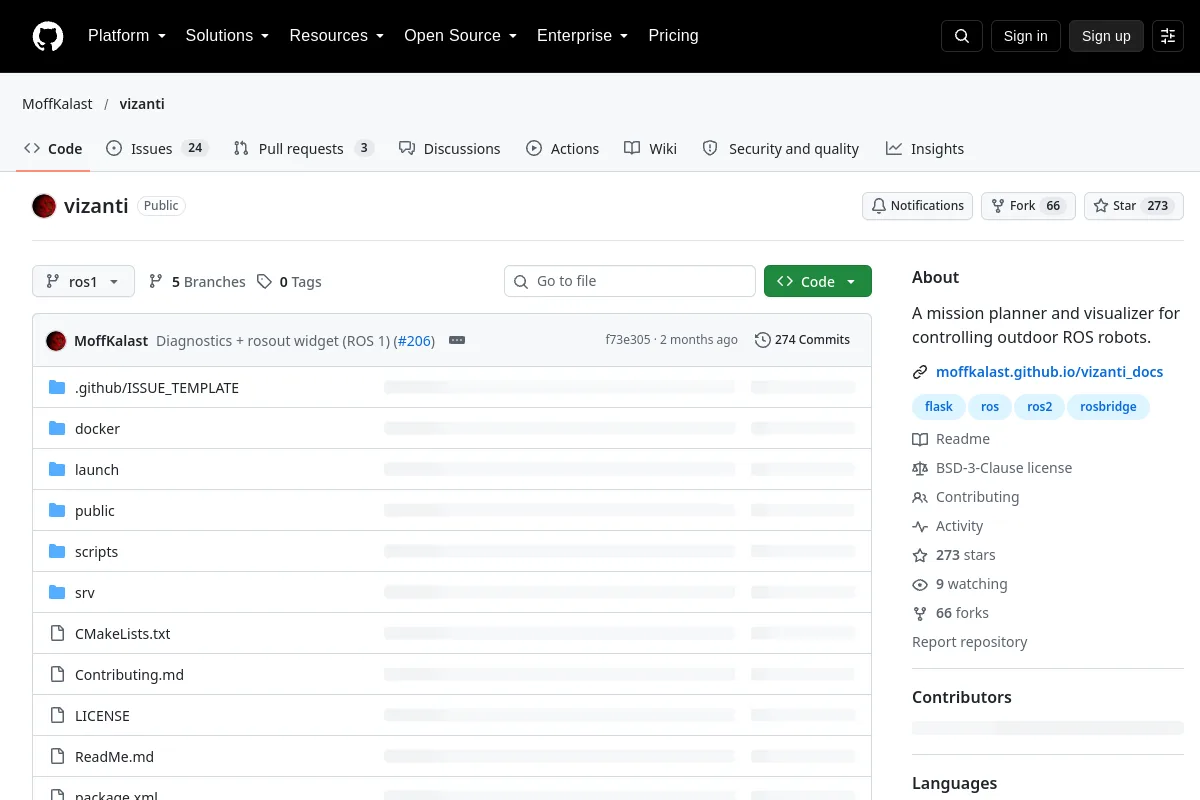Screen dimensions: 1200x800
Task: Switch to the Code tab
Action: 53,149
